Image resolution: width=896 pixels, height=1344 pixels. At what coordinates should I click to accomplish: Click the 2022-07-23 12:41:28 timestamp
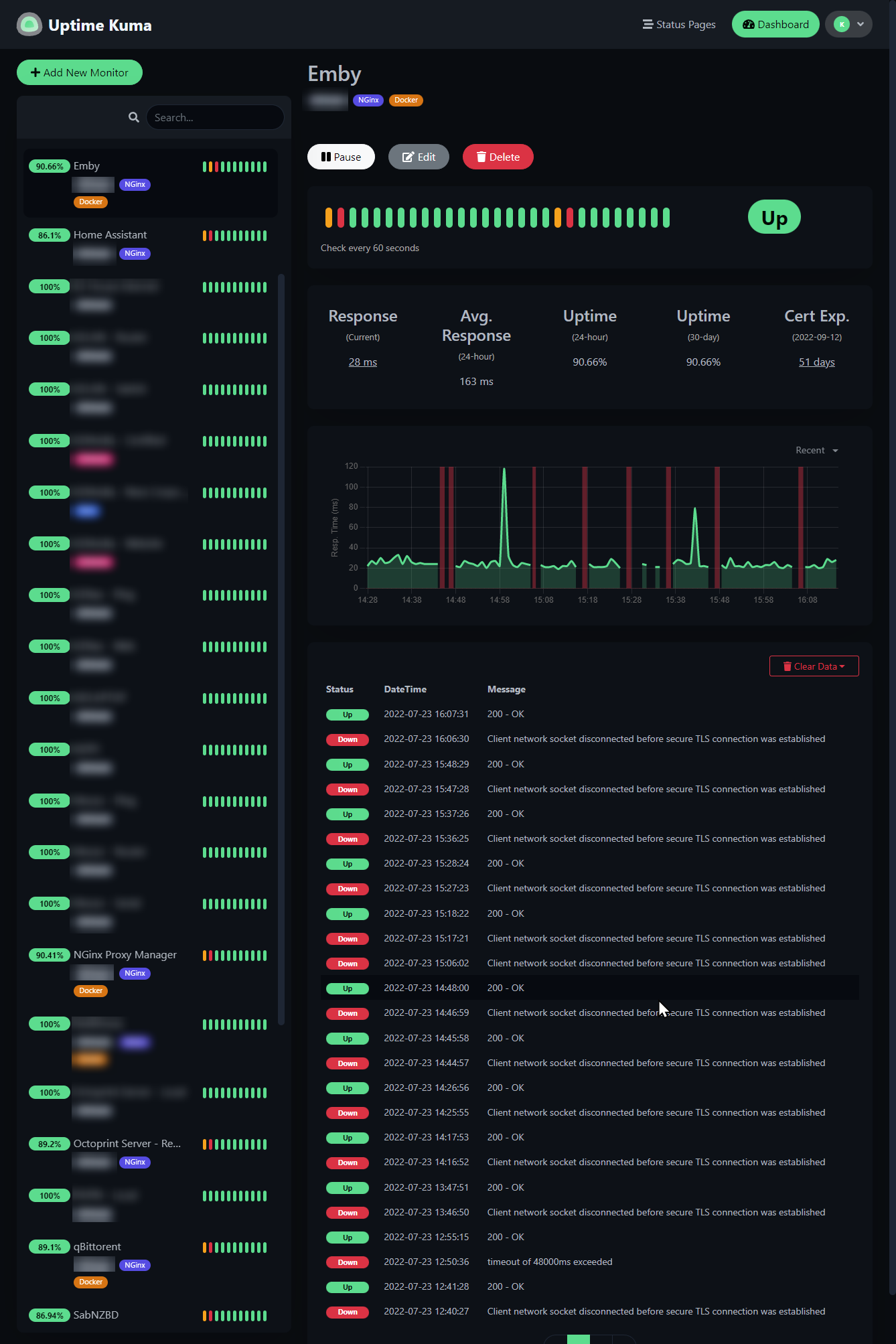(x=427, y=1287)
